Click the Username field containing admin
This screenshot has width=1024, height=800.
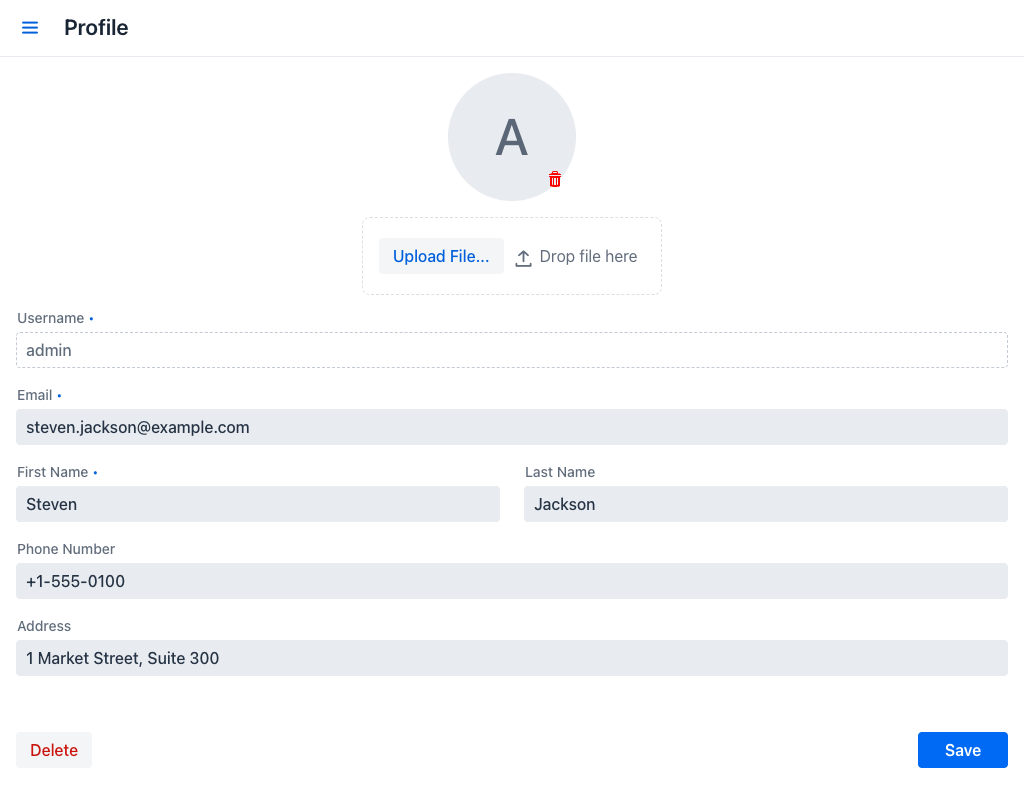511,350
